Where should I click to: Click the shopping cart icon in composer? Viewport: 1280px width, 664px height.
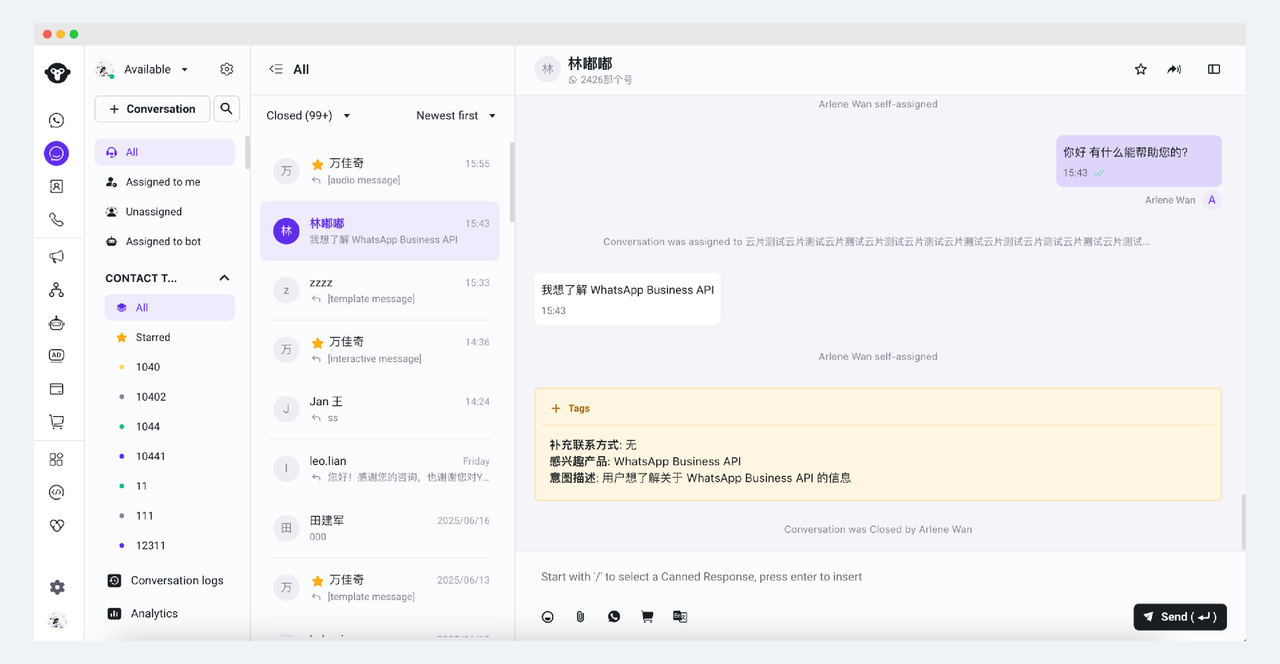click(x=647, y=617)
